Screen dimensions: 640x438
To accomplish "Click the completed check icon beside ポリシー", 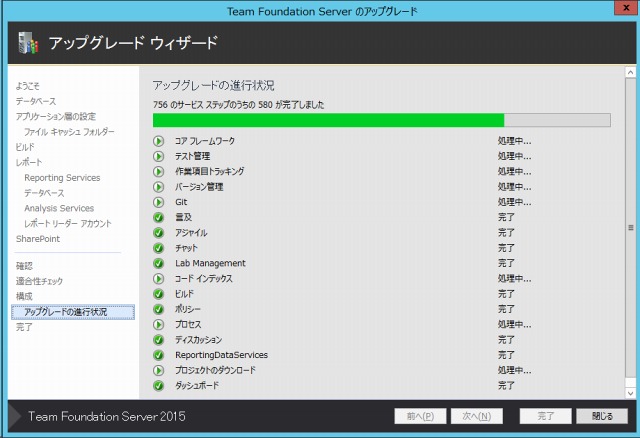I will click(x=158, y=309).
